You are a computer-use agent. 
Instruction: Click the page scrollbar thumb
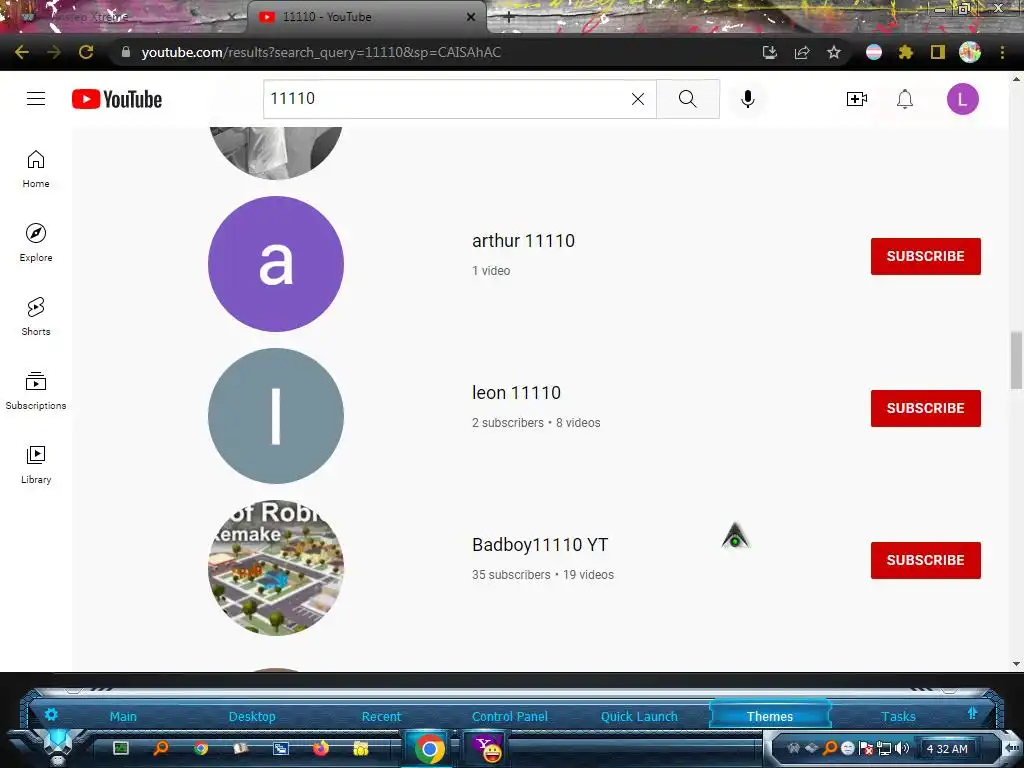pyautogui.click(x=1016, y=360)
